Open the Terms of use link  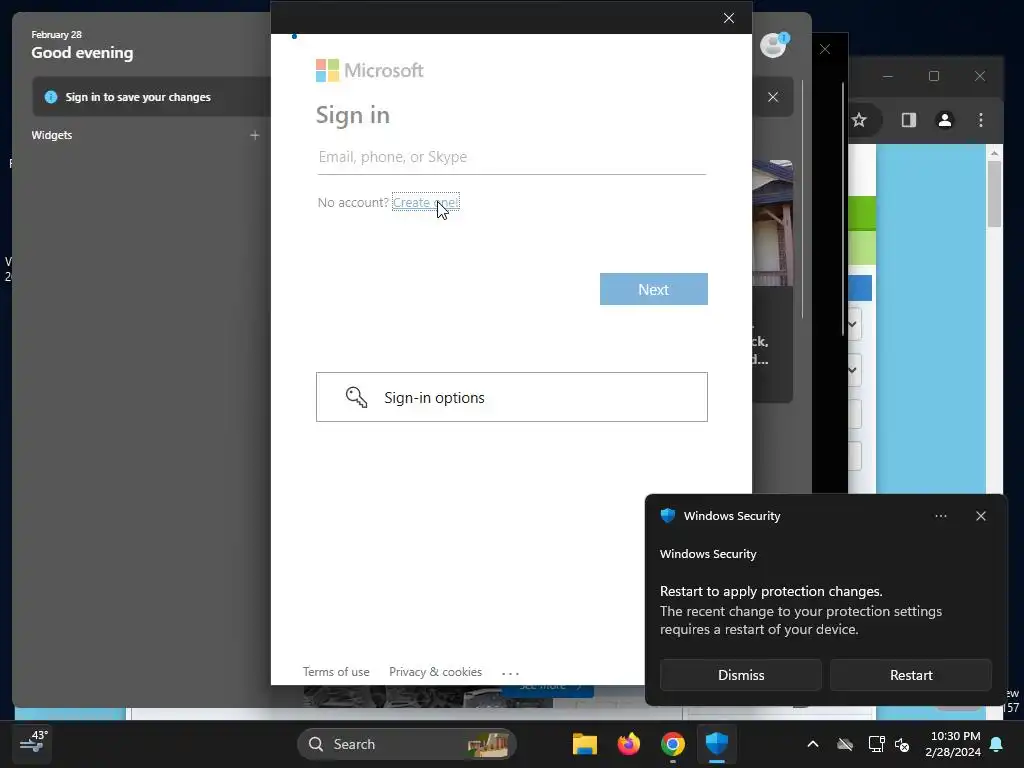pos(336,672)
